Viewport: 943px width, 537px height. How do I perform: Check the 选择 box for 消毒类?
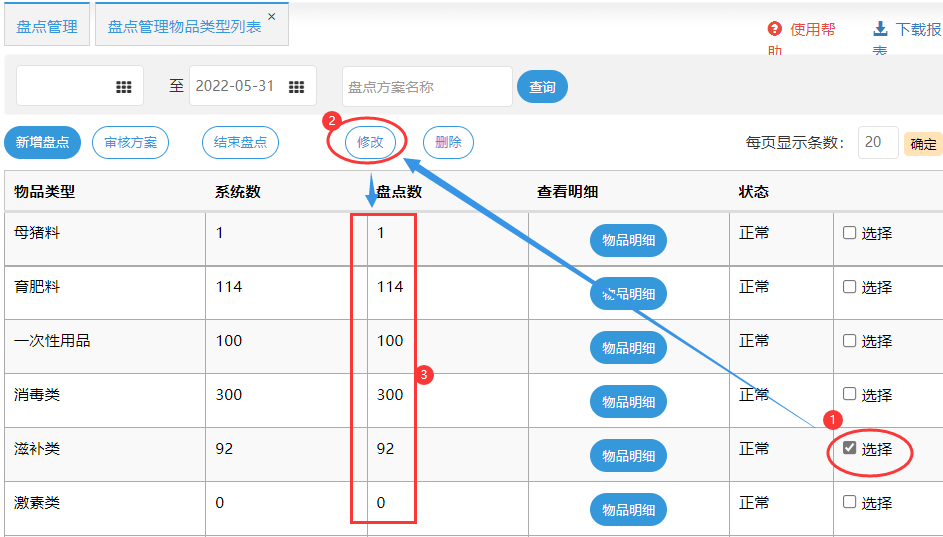click(850, 394)
